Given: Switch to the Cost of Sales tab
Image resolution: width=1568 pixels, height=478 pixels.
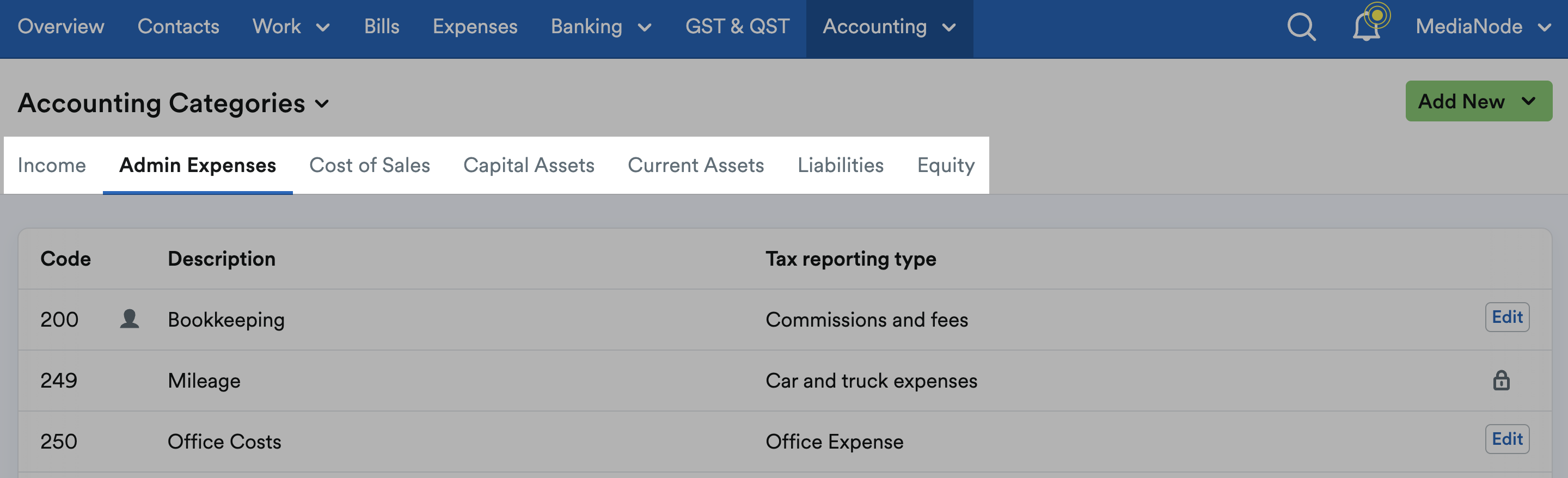Looking at the screenshot, I should point(370,165).
